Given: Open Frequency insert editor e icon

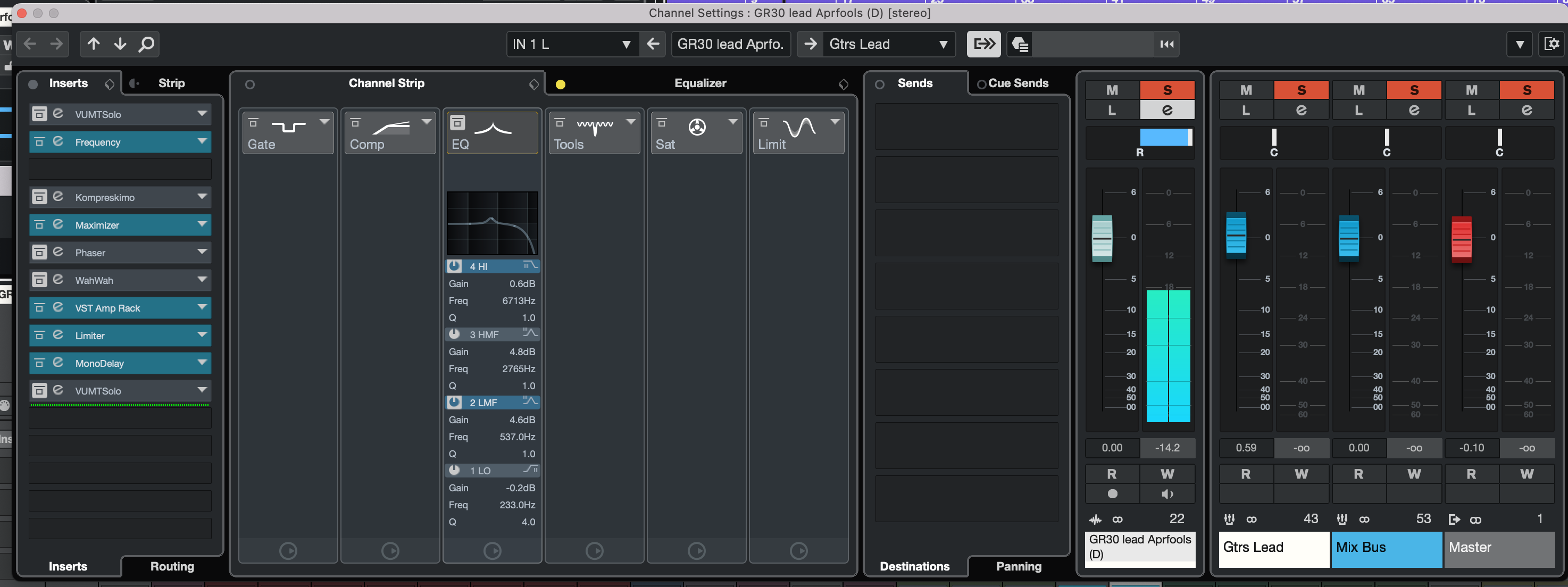Looking at the screenshot, I should [59, 142].
